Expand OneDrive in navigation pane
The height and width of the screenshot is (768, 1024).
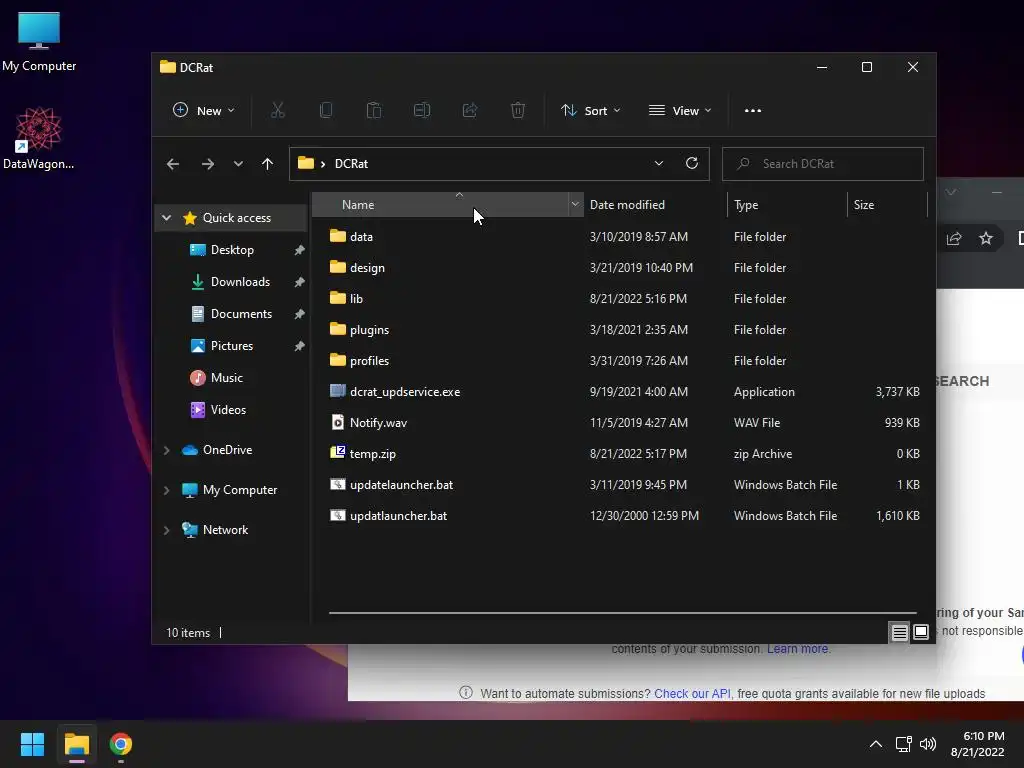pos(167,450)
